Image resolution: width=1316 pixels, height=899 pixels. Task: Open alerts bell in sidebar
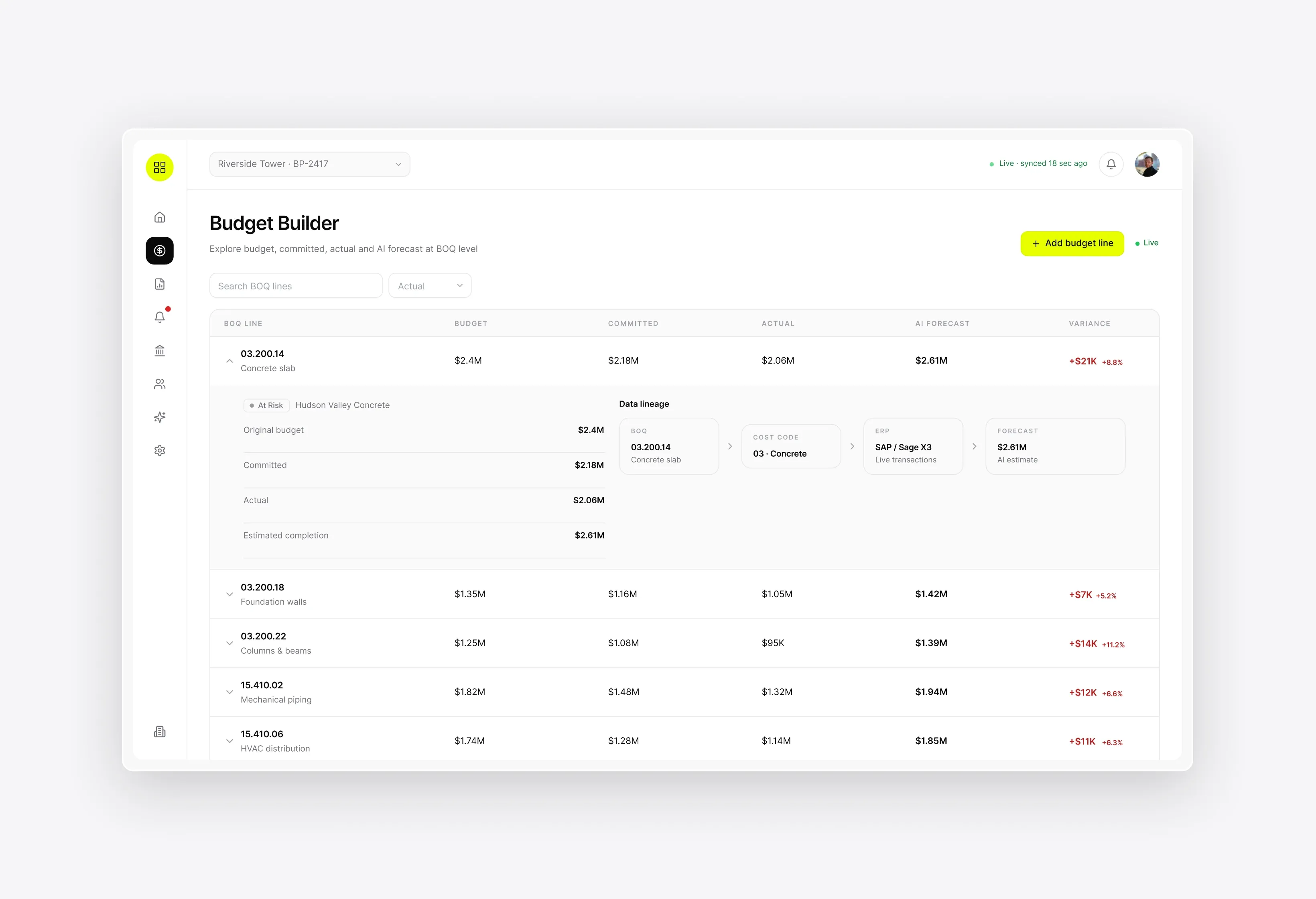coord(160,317)
